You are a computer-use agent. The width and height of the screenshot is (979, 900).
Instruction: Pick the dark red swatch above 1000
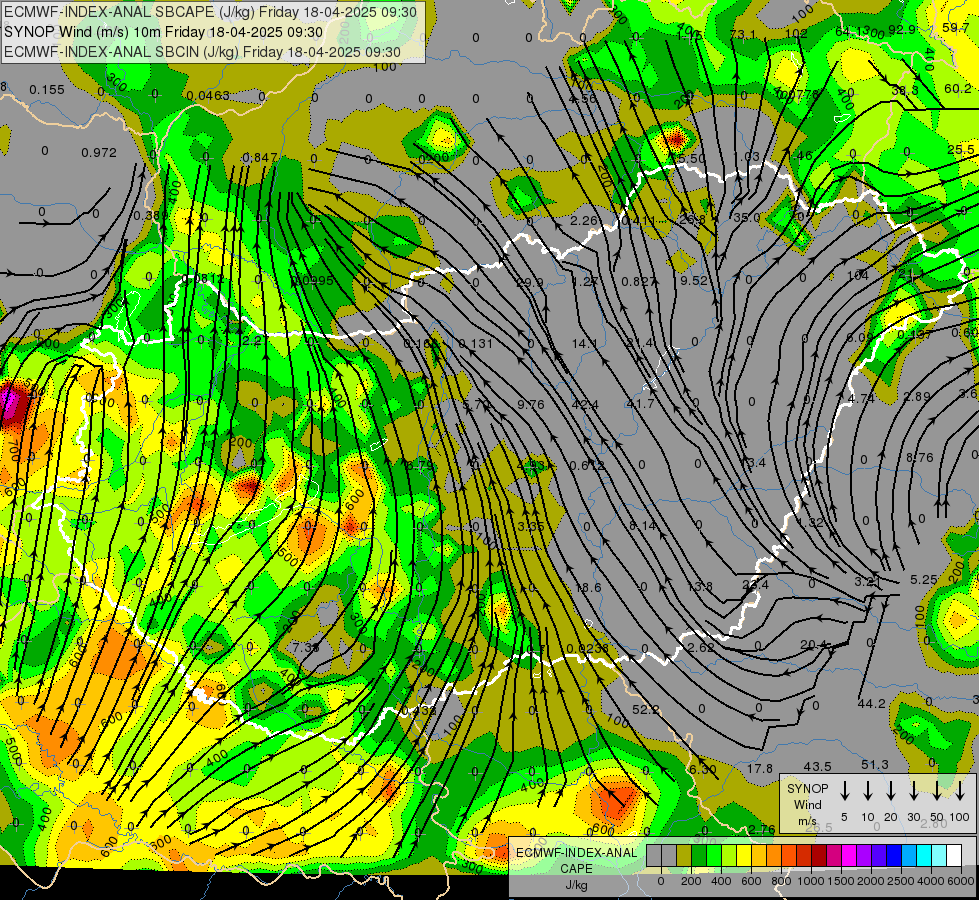click(x=819, y=856)
